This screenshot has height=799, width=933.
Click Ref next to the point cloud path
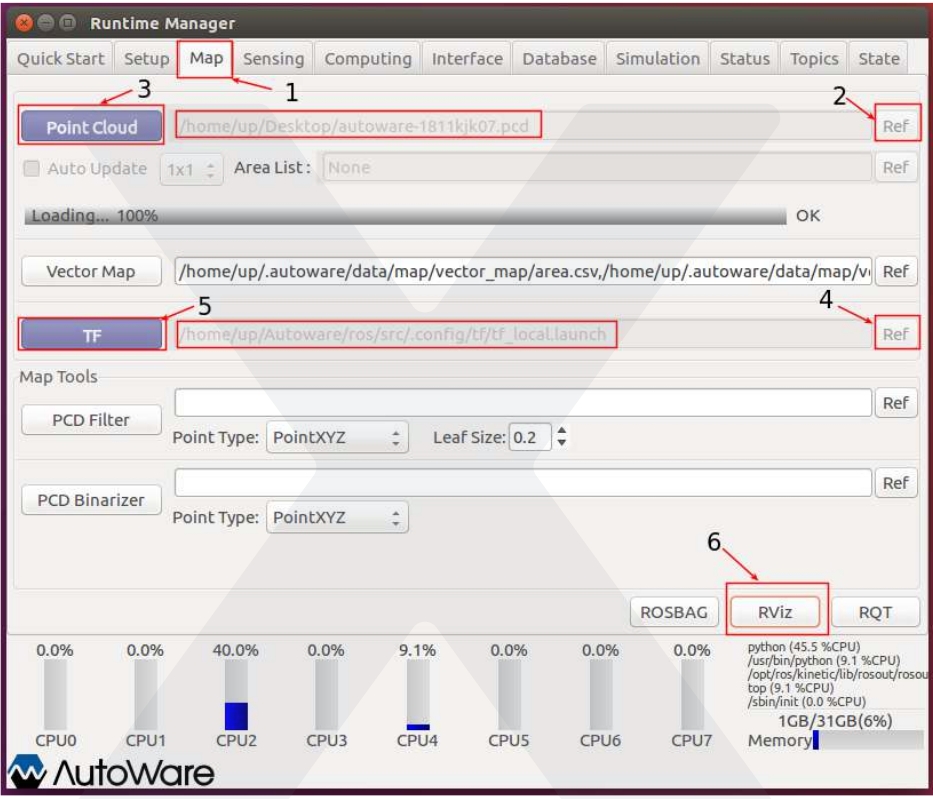point(898,127)
